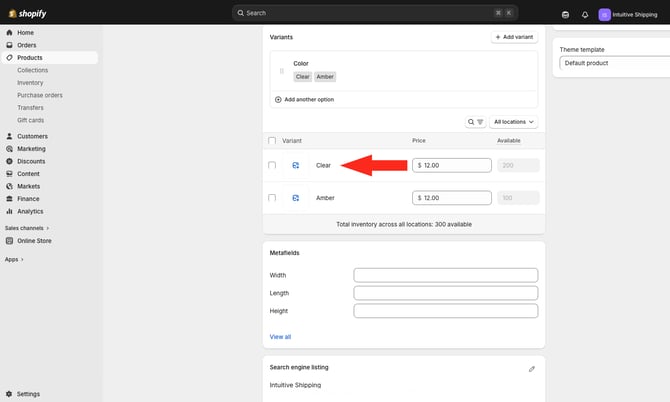Select Products in the sidebar
670x402 pixels.
coord(50,58)
